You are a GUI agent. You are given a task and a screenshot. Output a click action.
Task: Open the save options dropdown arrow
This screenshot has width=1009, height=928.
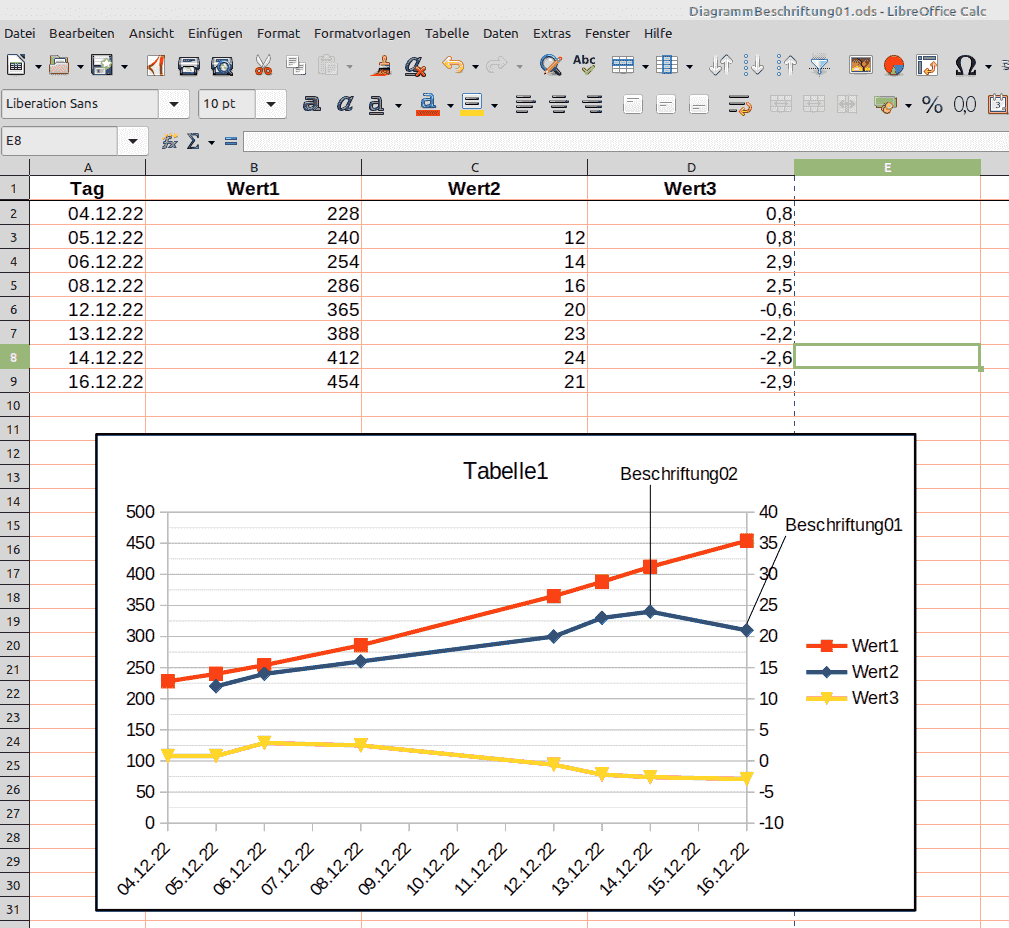pos(124,66)
